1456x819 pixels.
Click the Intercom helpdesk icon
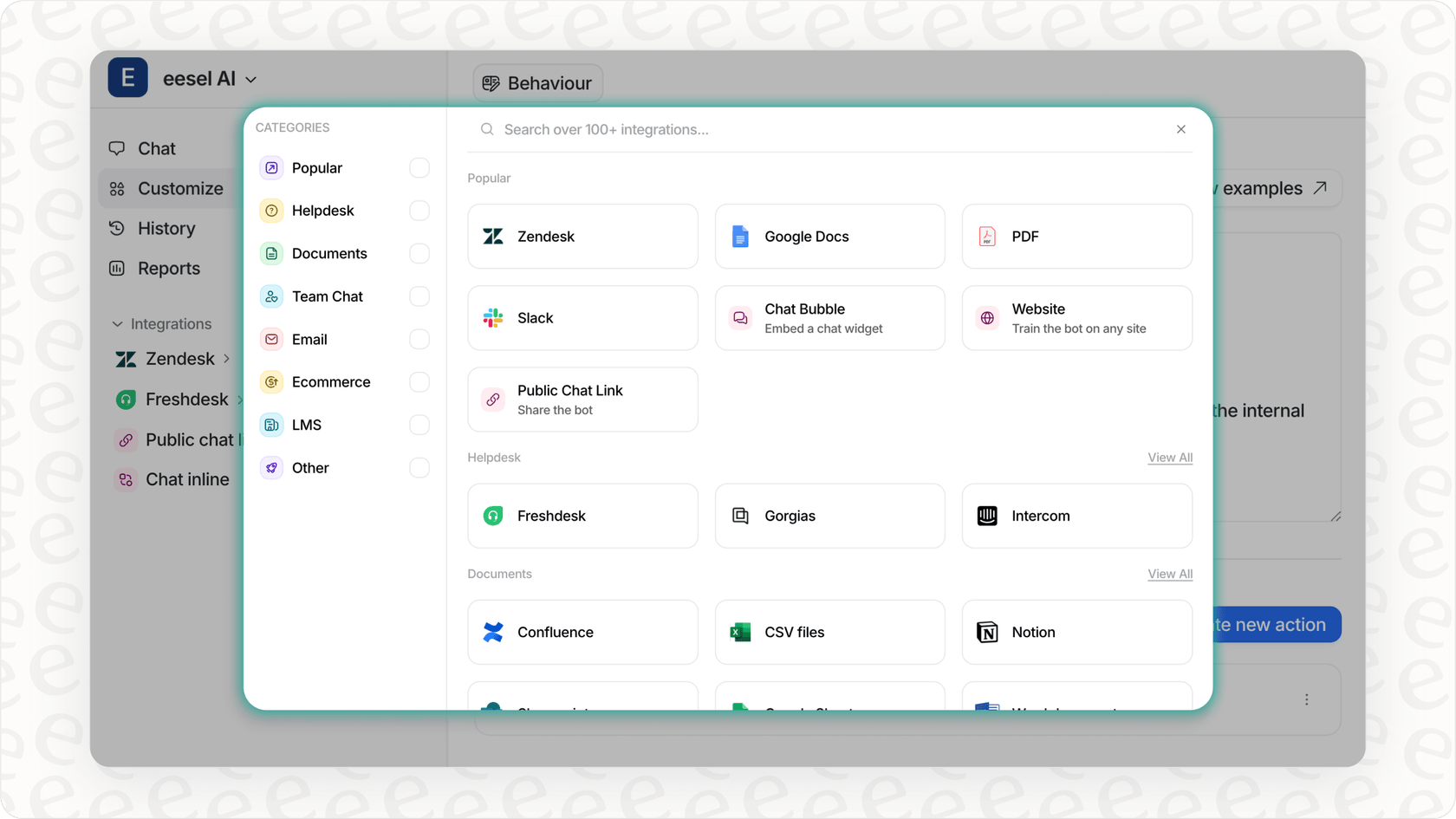coord(986,515)
